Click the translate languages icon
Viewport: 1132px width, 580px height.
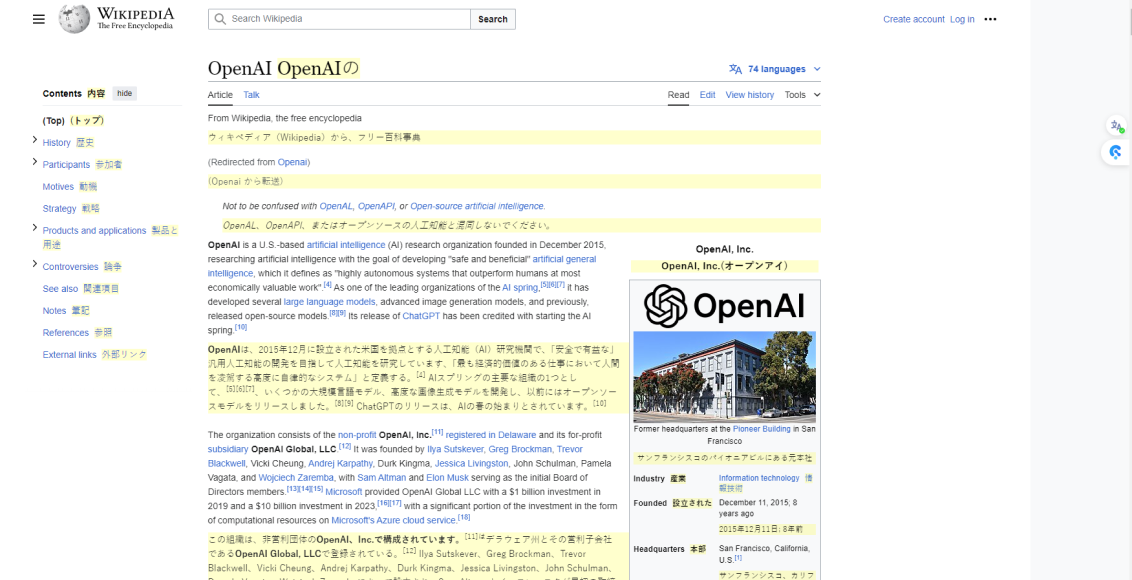point(736,69)
